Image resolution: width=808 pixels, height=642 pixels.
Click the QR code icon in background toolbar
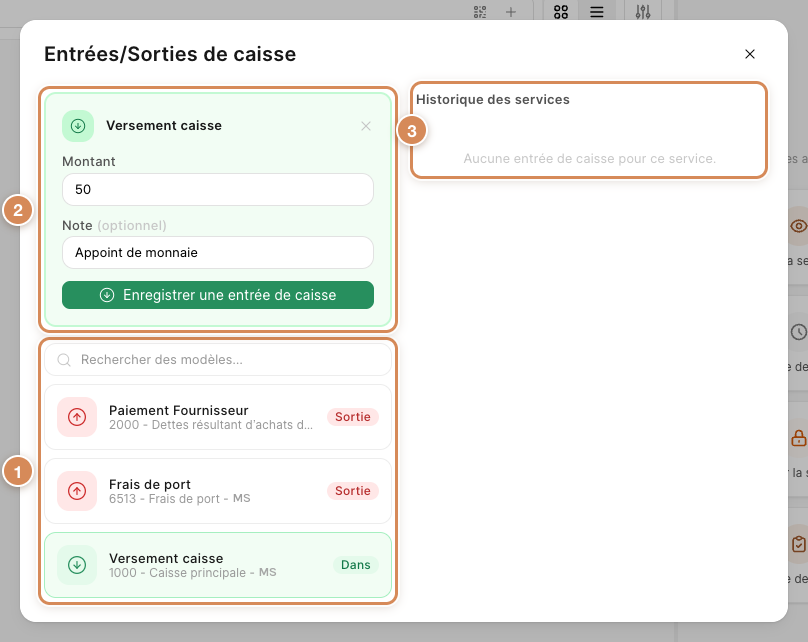(x=480, y=11)
